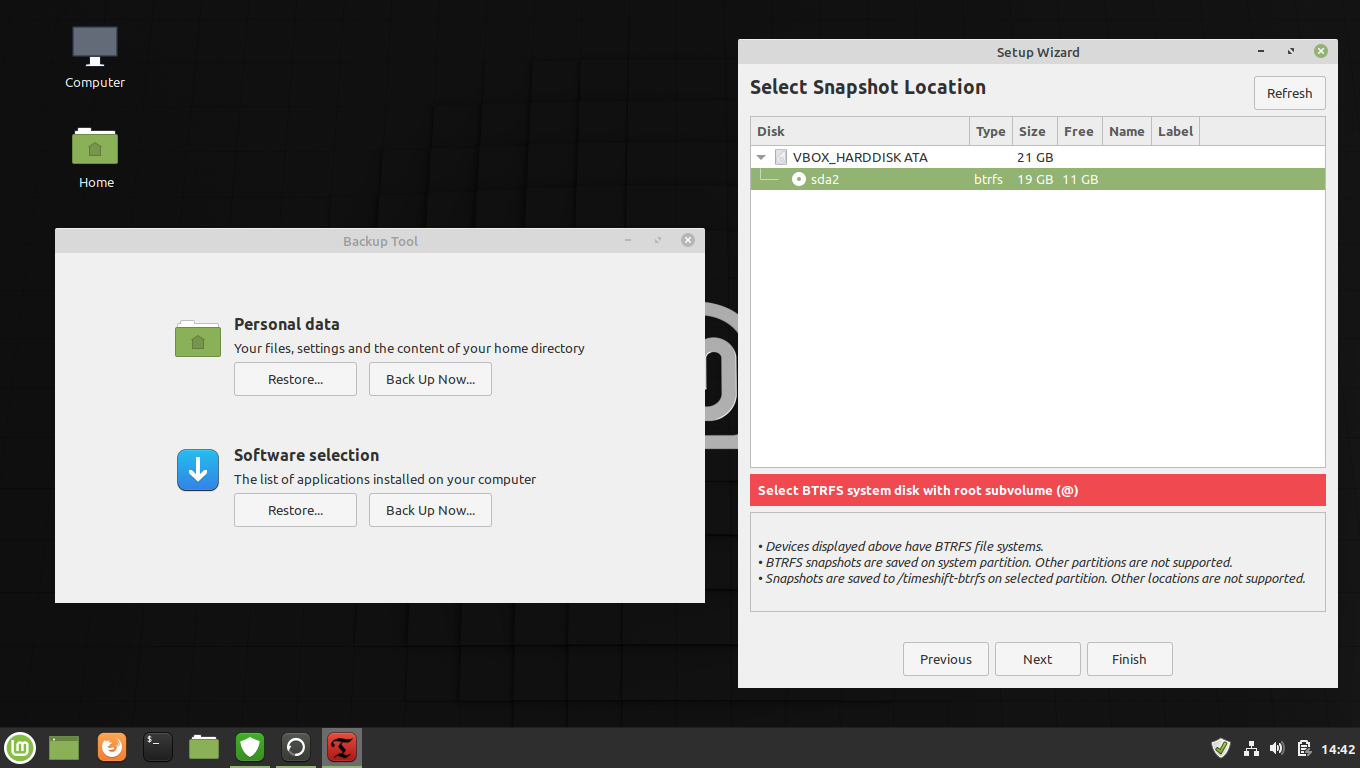The image size is (1360, 768).
Task: Click Refresh in Setup Wizard
Action: coord(1289,93)
